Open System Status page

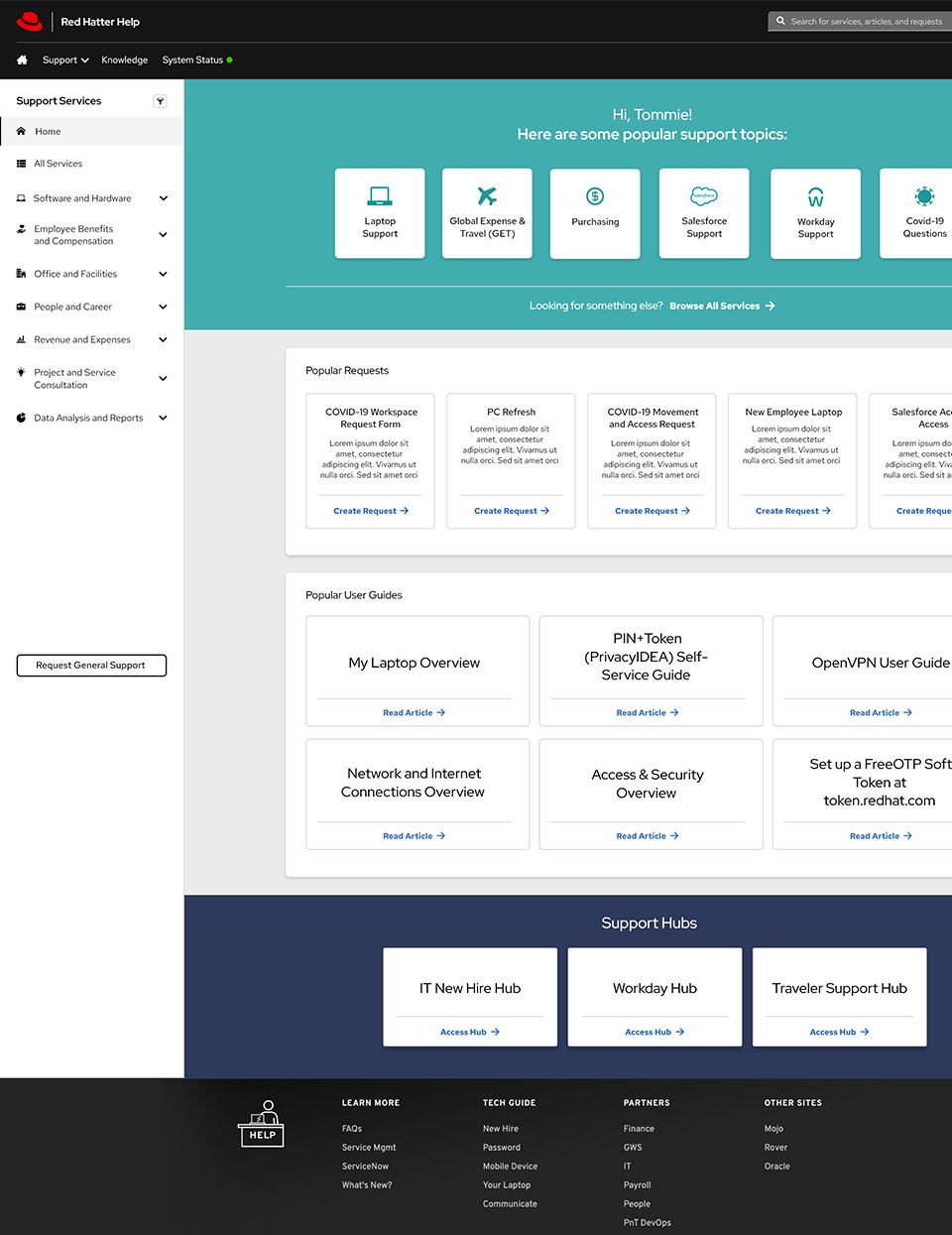pyautogui.click(x=192, y=60)
